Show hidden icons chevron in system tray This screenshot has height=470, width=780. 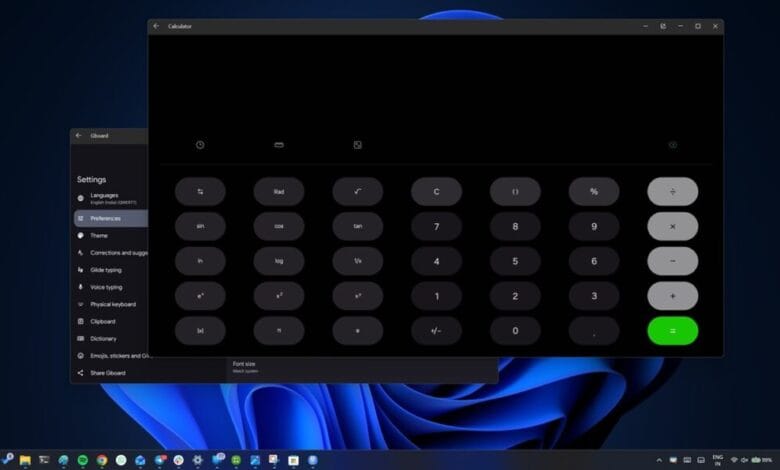pos(659,460)
